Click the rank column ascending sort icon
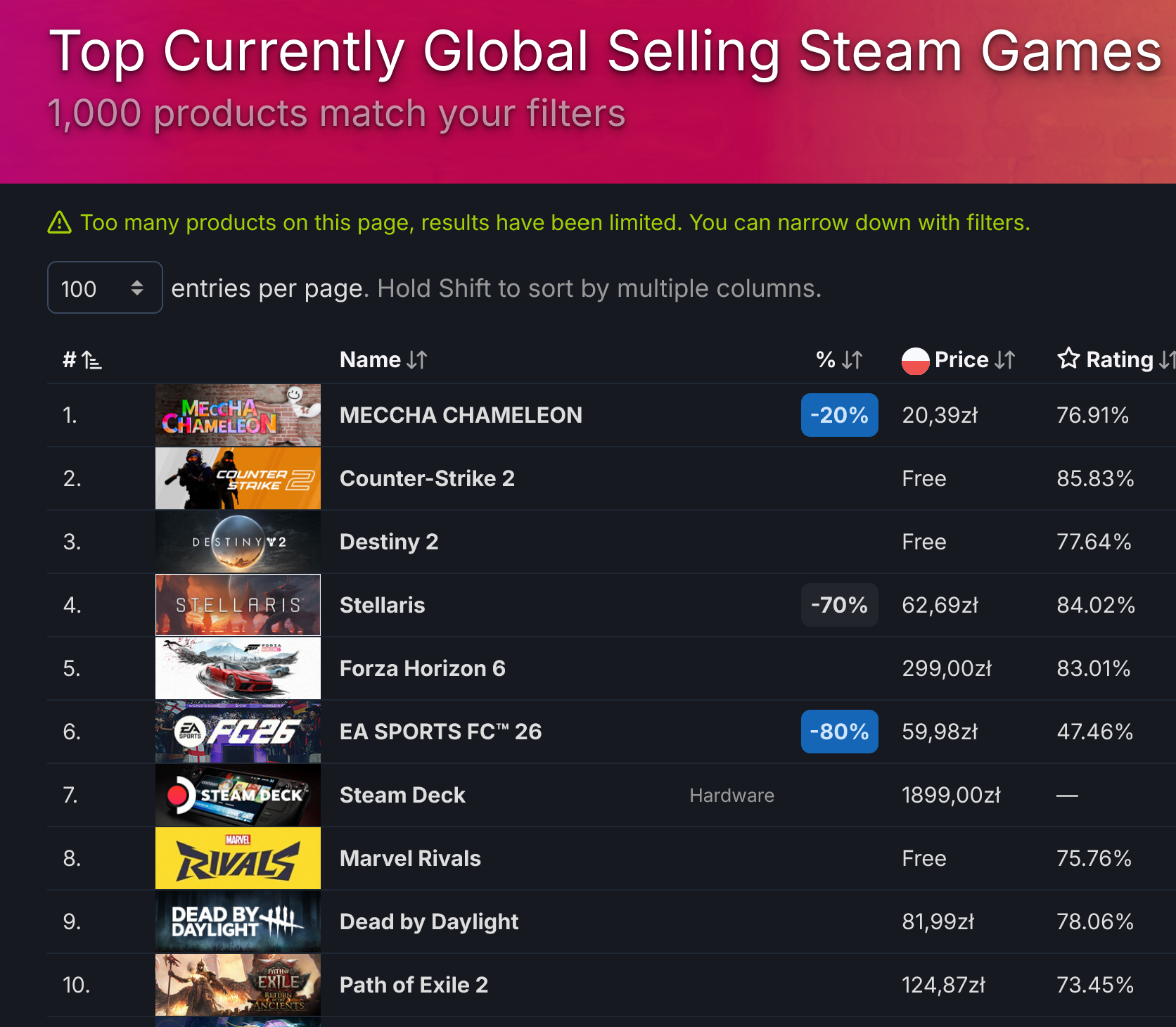This screenshot has width=1176, height=1027. [x=91, y=360]
